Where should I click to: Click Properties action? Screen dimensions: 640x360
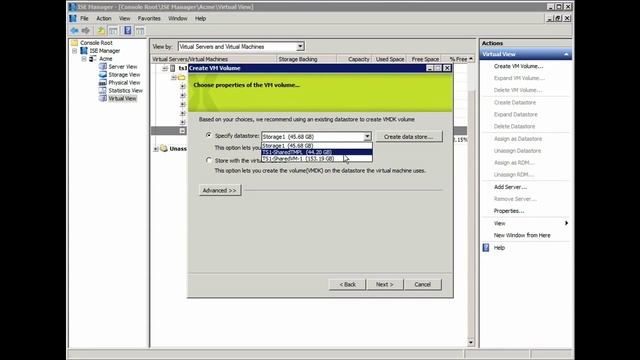click(509, 211)
